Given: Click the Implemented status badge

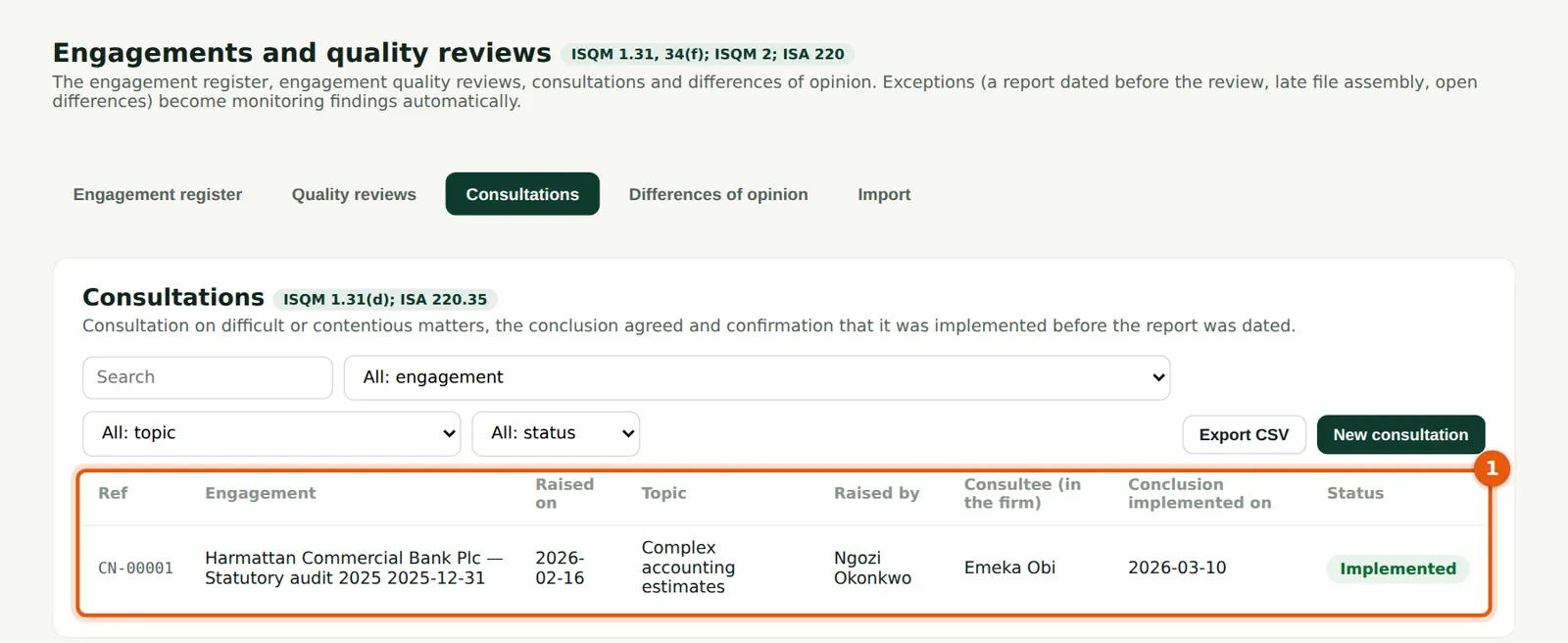Looking at the screenshot, I should (1397, 569).
